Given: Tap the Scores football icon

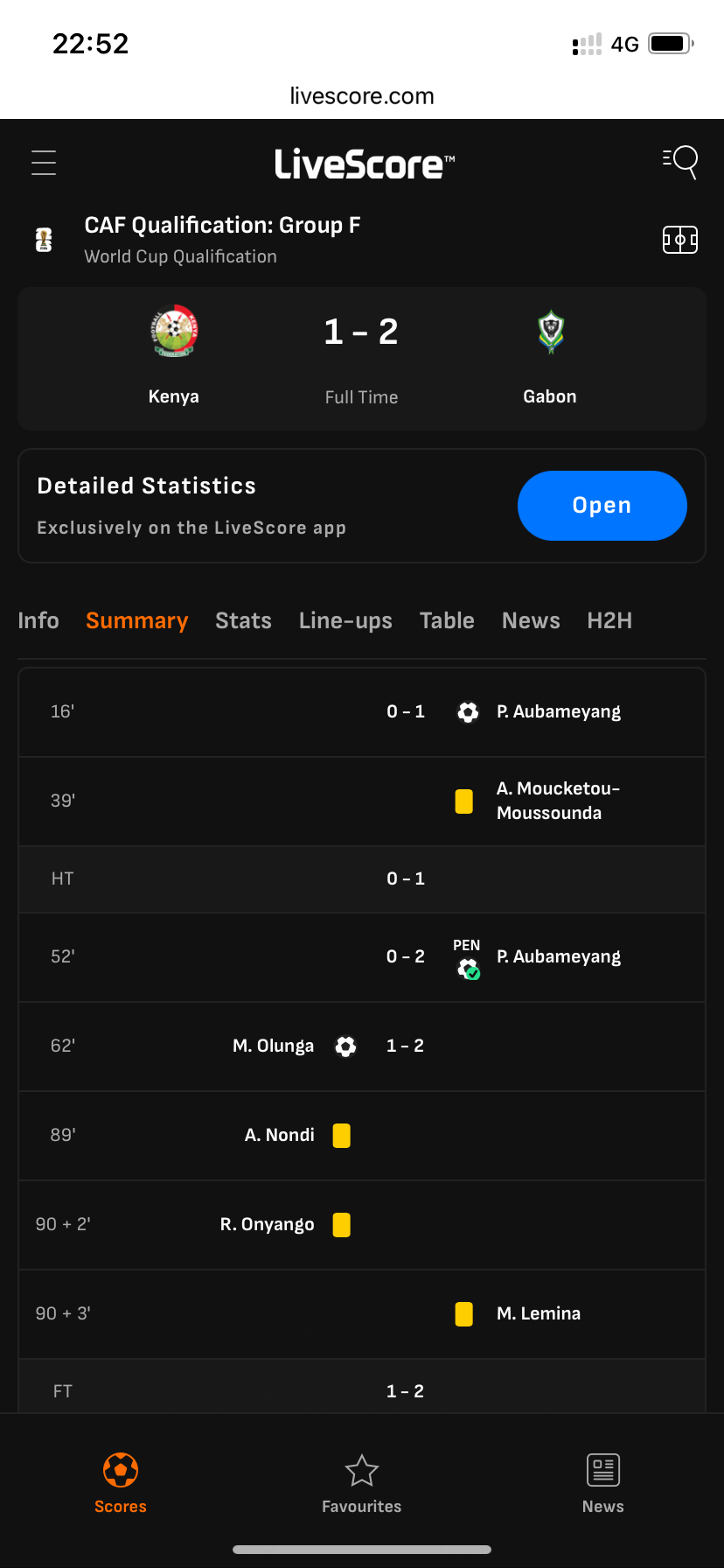Looking at the screenshot, I should point(121,1470).
